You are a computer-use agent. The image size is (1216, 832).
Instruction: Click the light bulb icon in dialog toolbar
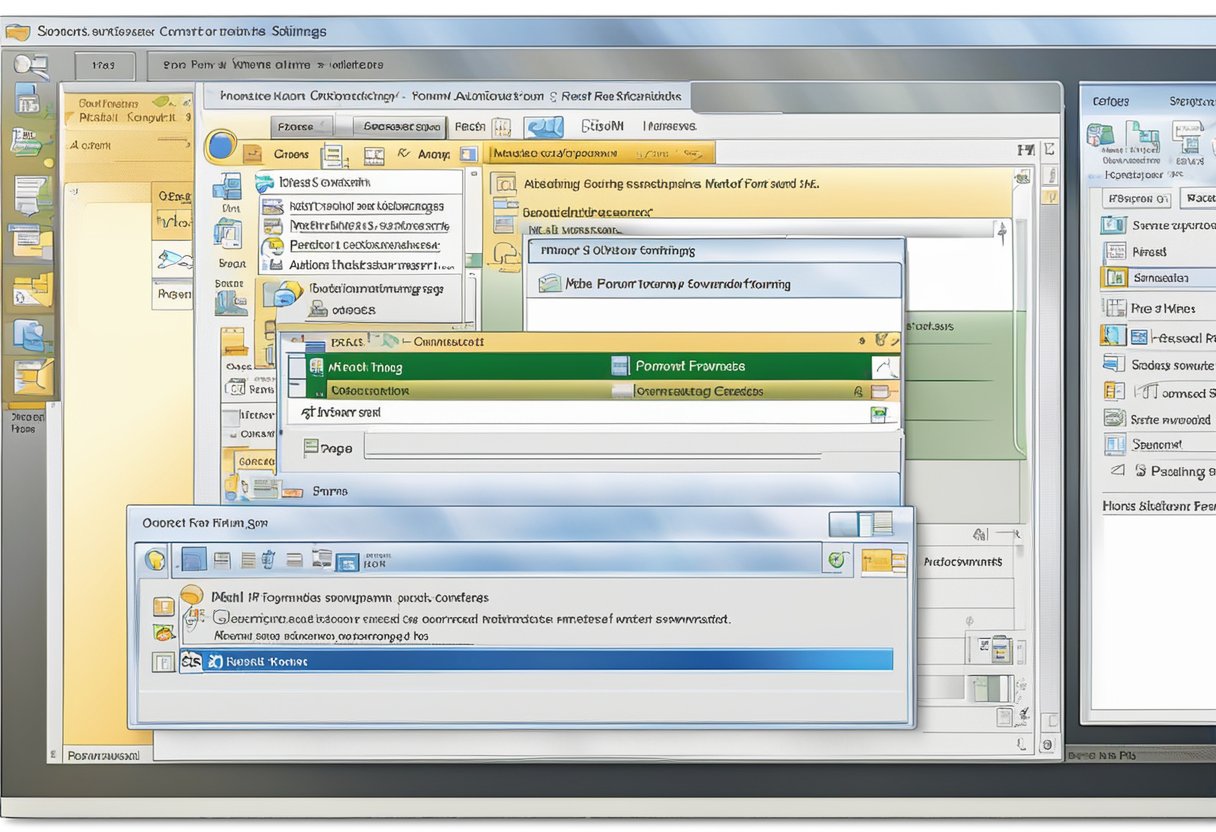click(x=155, y=559)
